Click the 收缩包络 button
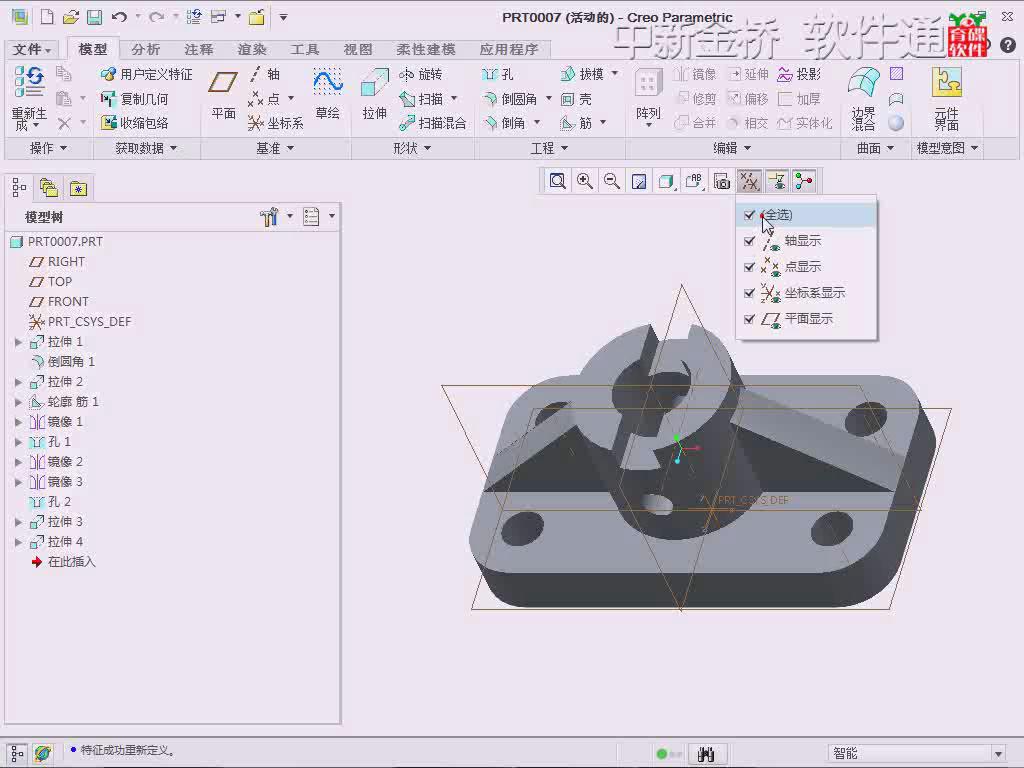Screen dimensions: 1024x768 coord(135,123)
